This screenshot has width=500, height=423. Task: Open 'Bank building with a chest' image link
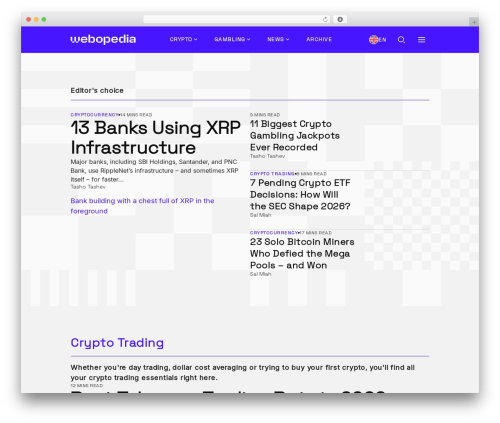point(142,206)
